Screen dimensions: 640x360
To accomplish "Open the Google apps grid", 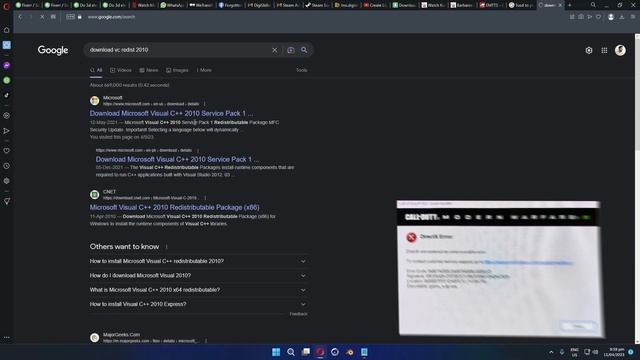I will tap(604, 50).
